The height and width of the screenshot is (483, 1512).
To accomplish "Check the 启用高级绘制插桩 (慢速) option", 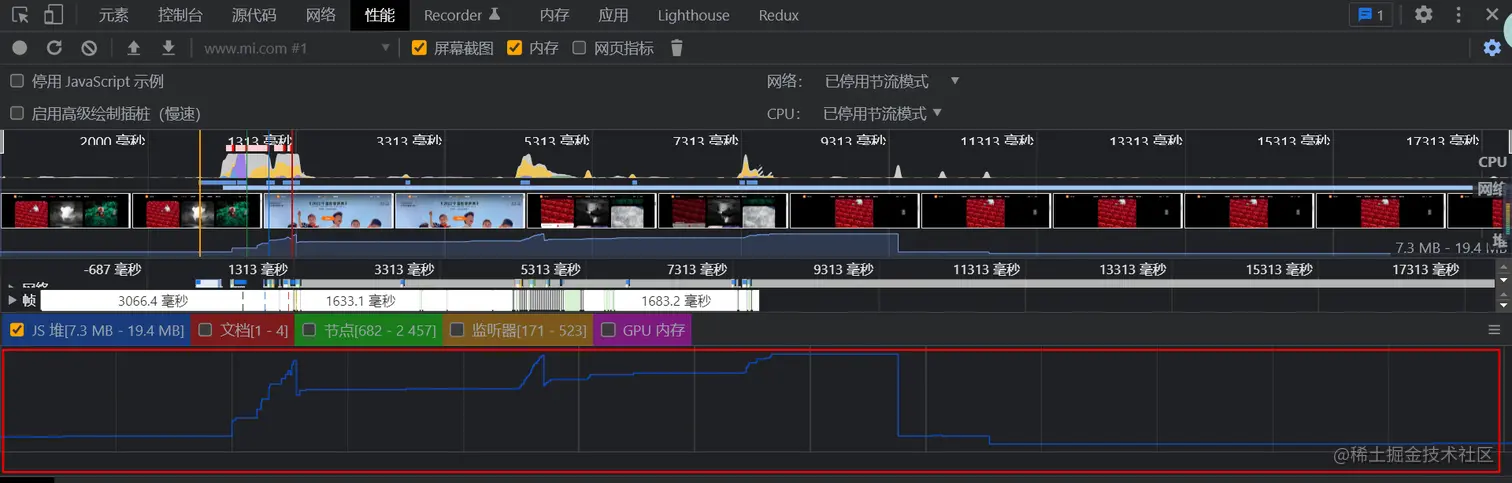I will pyautogui.click(x=16, y=113).
